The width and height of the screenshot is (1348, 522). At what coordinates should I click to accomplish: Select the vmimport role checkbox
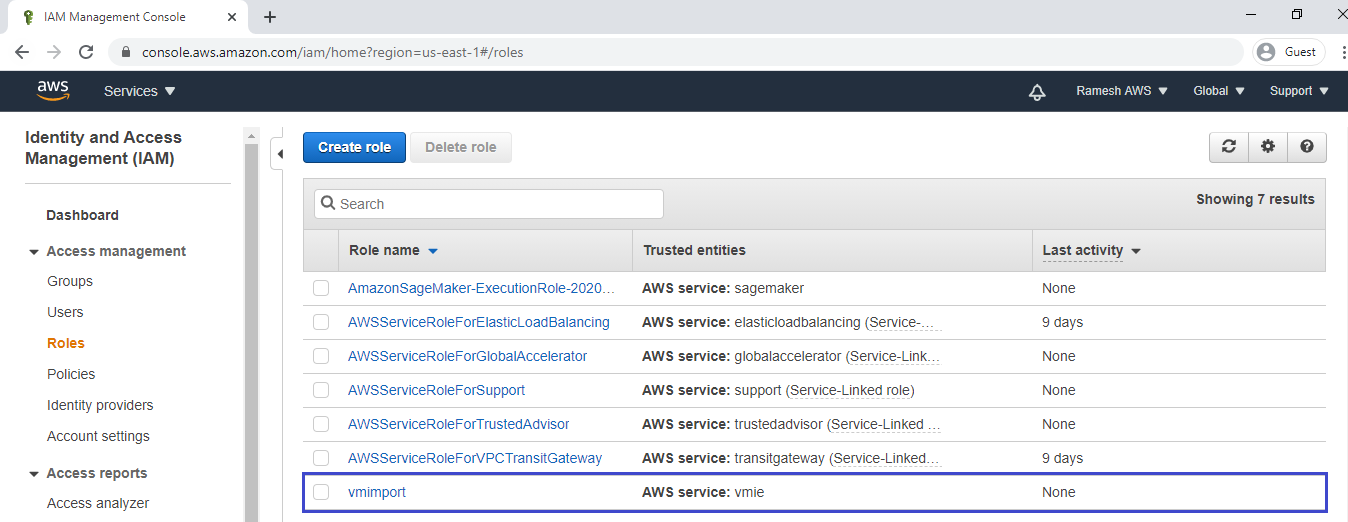pos(321,492)
